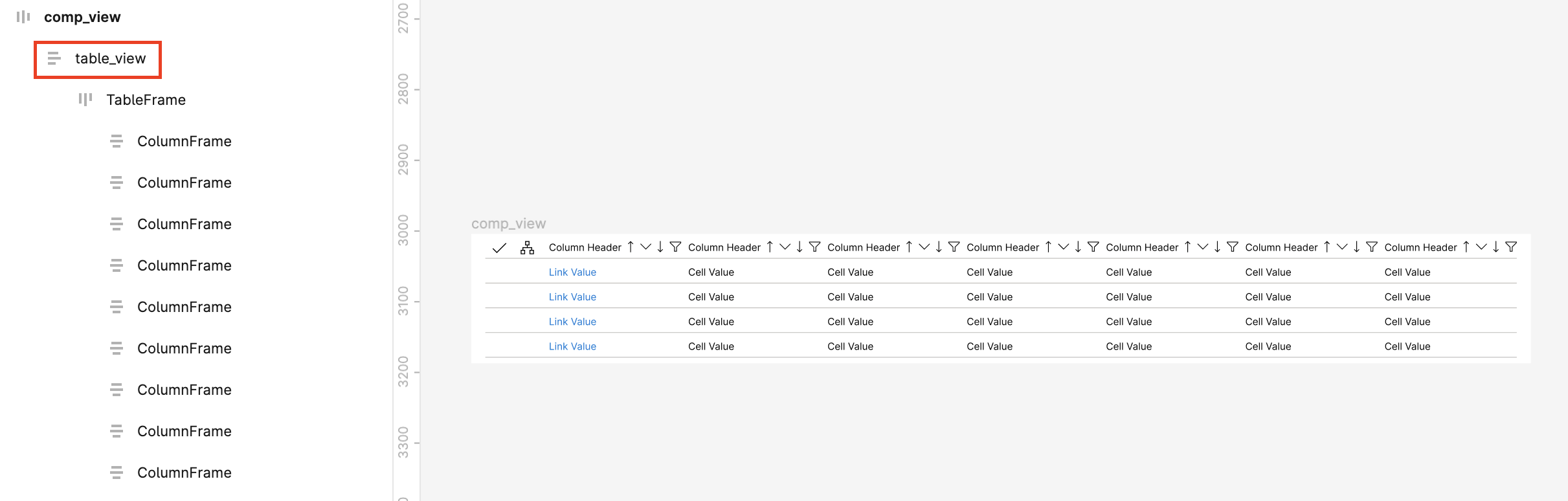Image resolution: width=1568 pixels, height=501 pixels.
Task: Click the filter funnel in first column header
Action: [675, 247]
